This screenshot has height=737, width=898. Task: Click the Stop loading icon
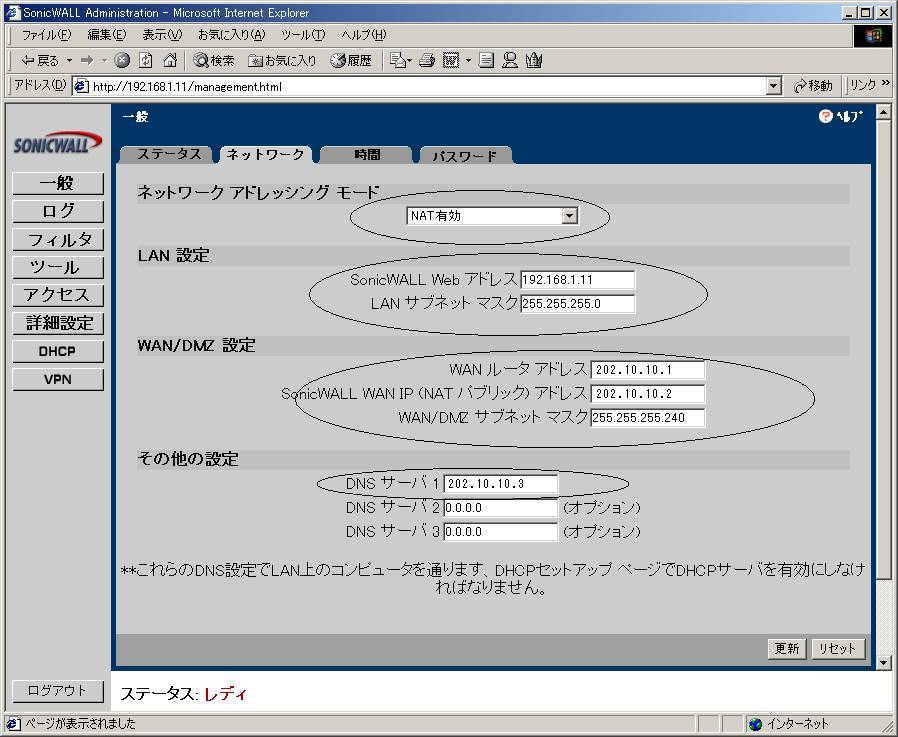point(121,60)
